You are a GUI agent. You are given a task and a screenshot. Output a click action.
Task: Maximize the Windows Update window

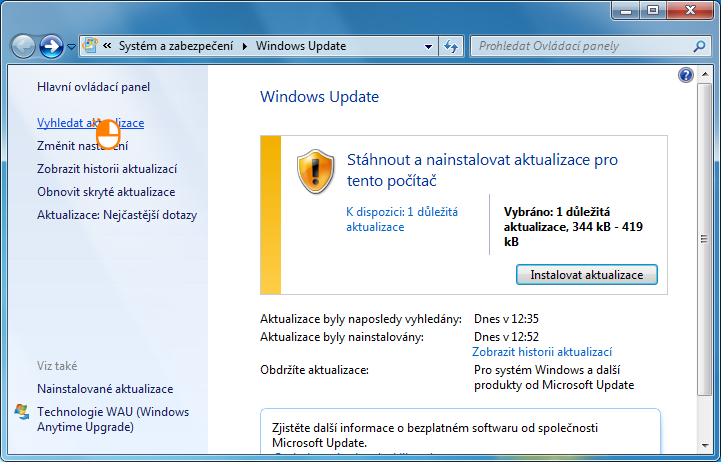(x=652, y=11)
